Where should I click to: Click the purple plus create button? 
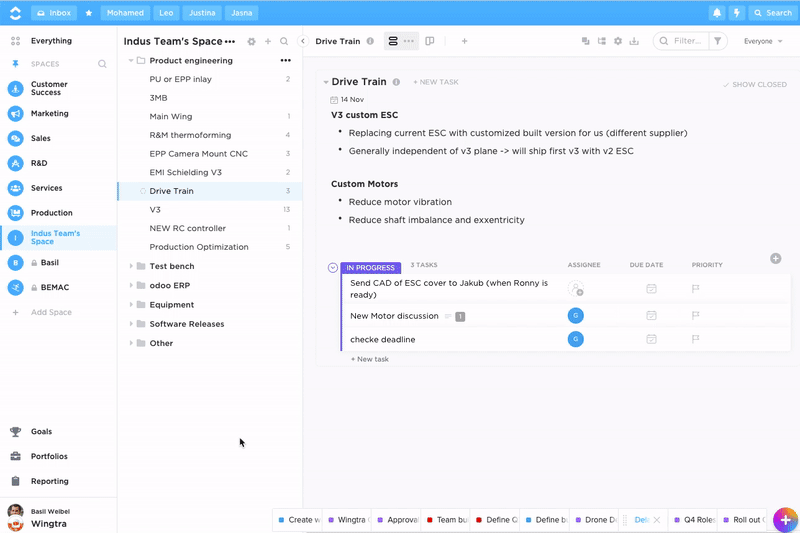pyautogui.click(x=785, y=519)
